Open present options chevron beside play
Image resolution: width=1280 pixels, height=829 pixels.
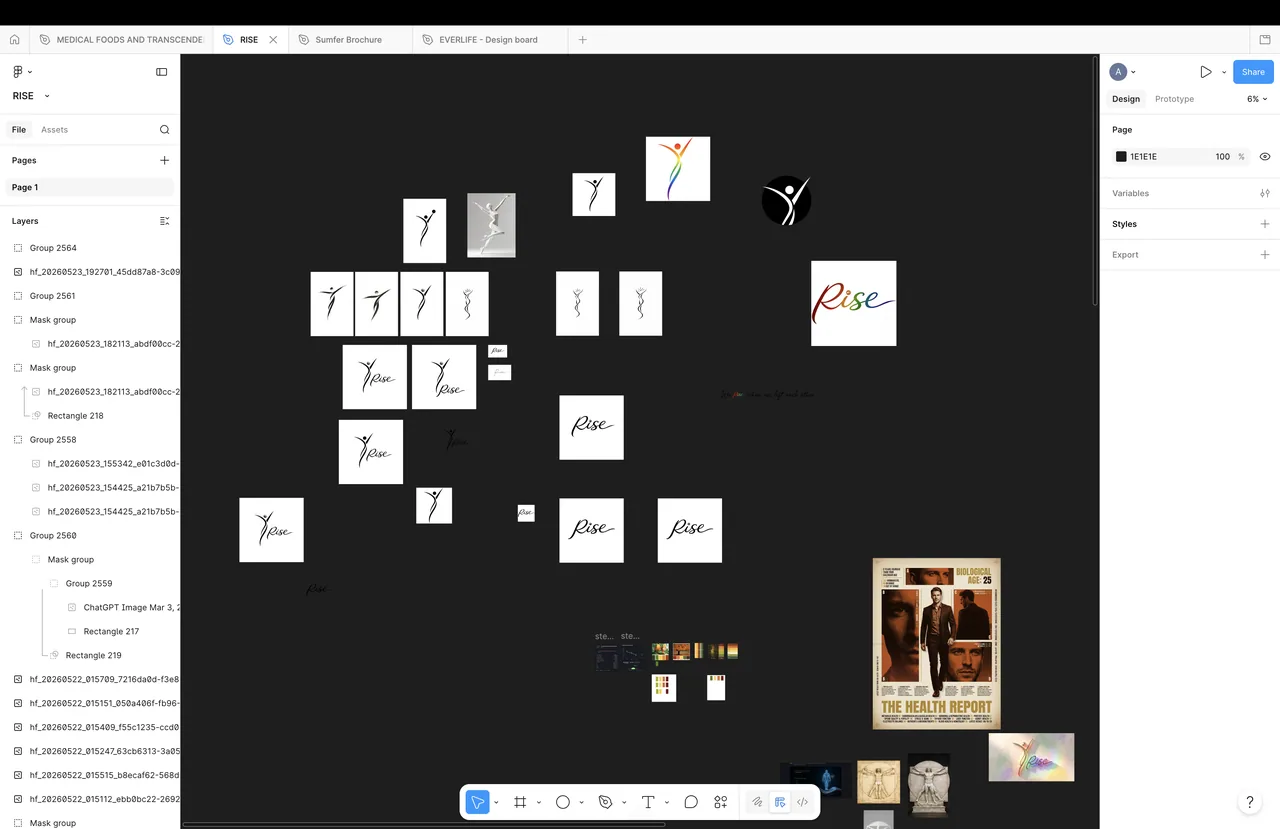[1224, 73]
